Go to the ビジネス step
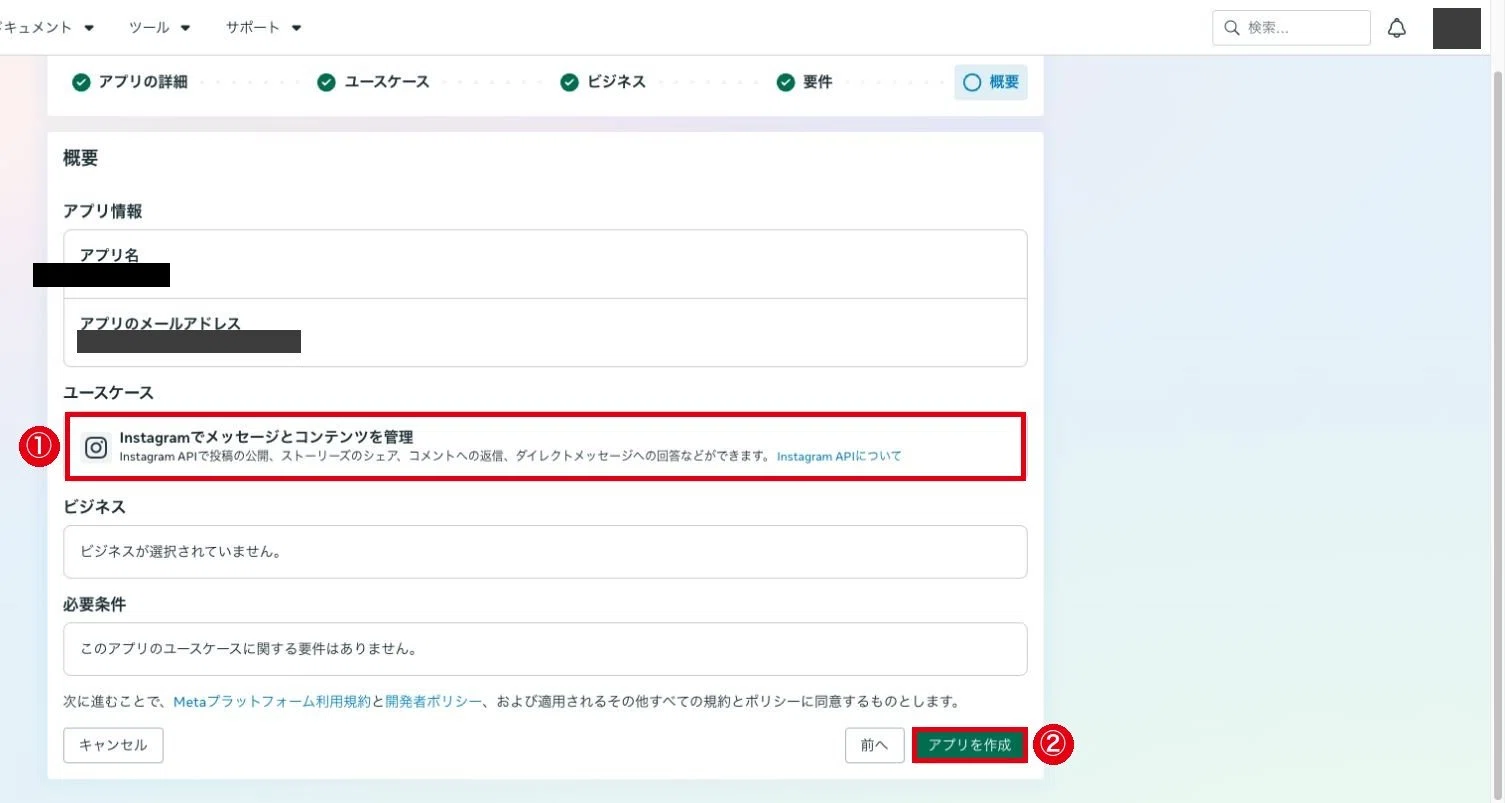 click(x=603, y=82)
